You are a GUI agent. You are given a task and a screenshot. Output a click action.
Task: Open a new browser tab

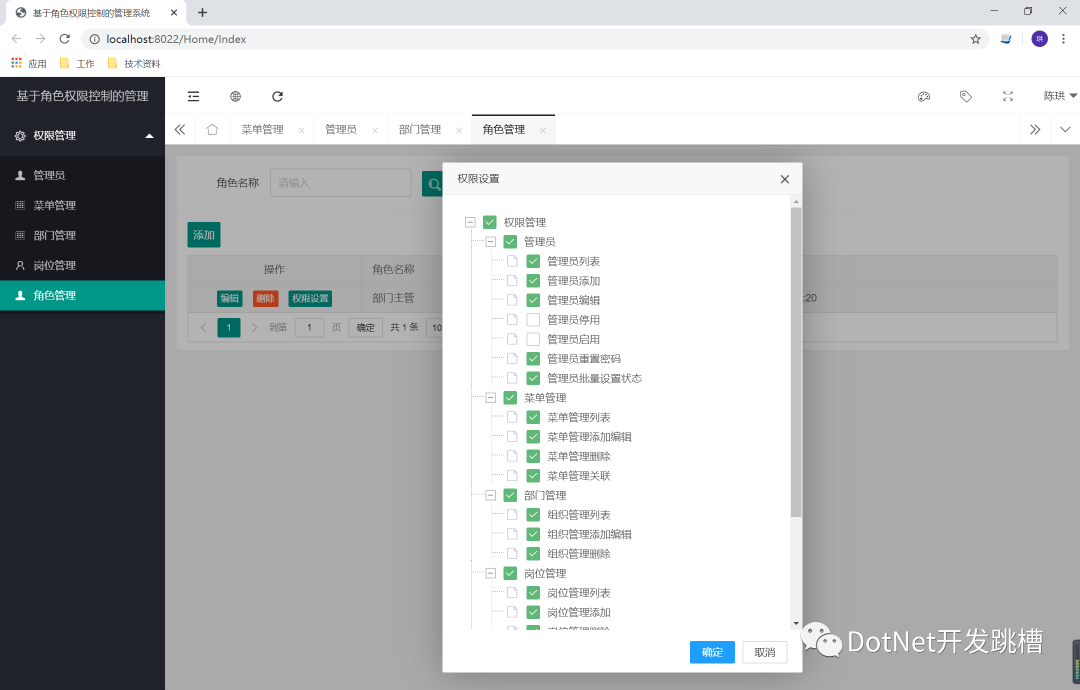[x=202, y=12]
